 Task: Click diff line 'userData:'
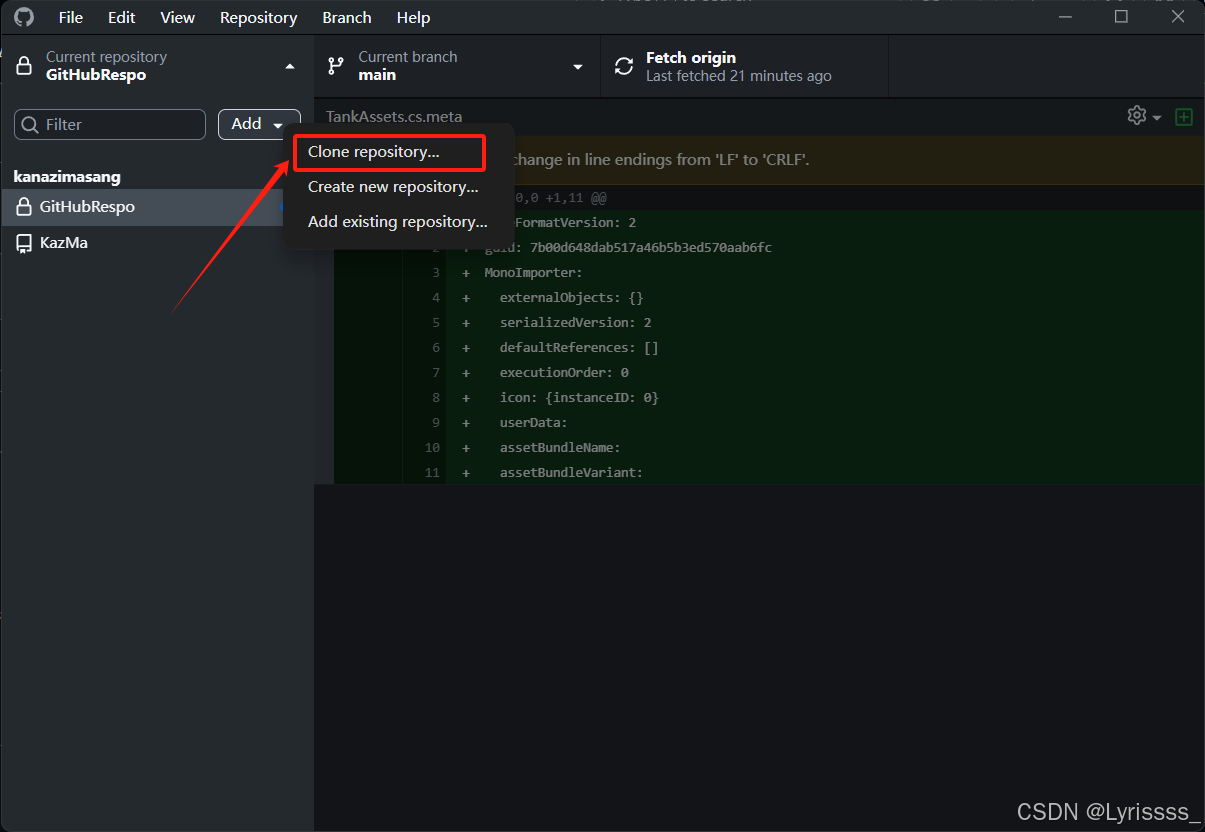click(x=533, y=422)
